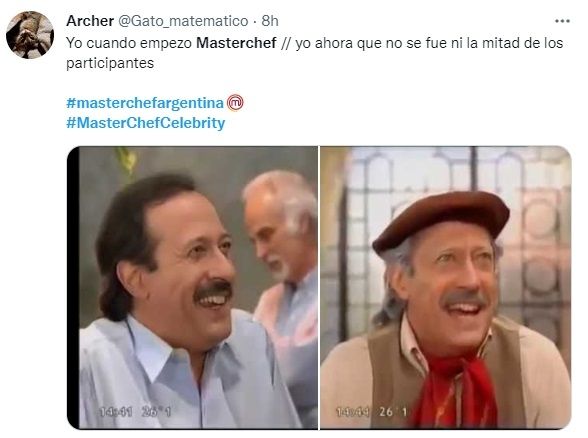Viewport: 588px width, 438px height.
Task: Click the brown beret in right photo
Action: [441, 219]
